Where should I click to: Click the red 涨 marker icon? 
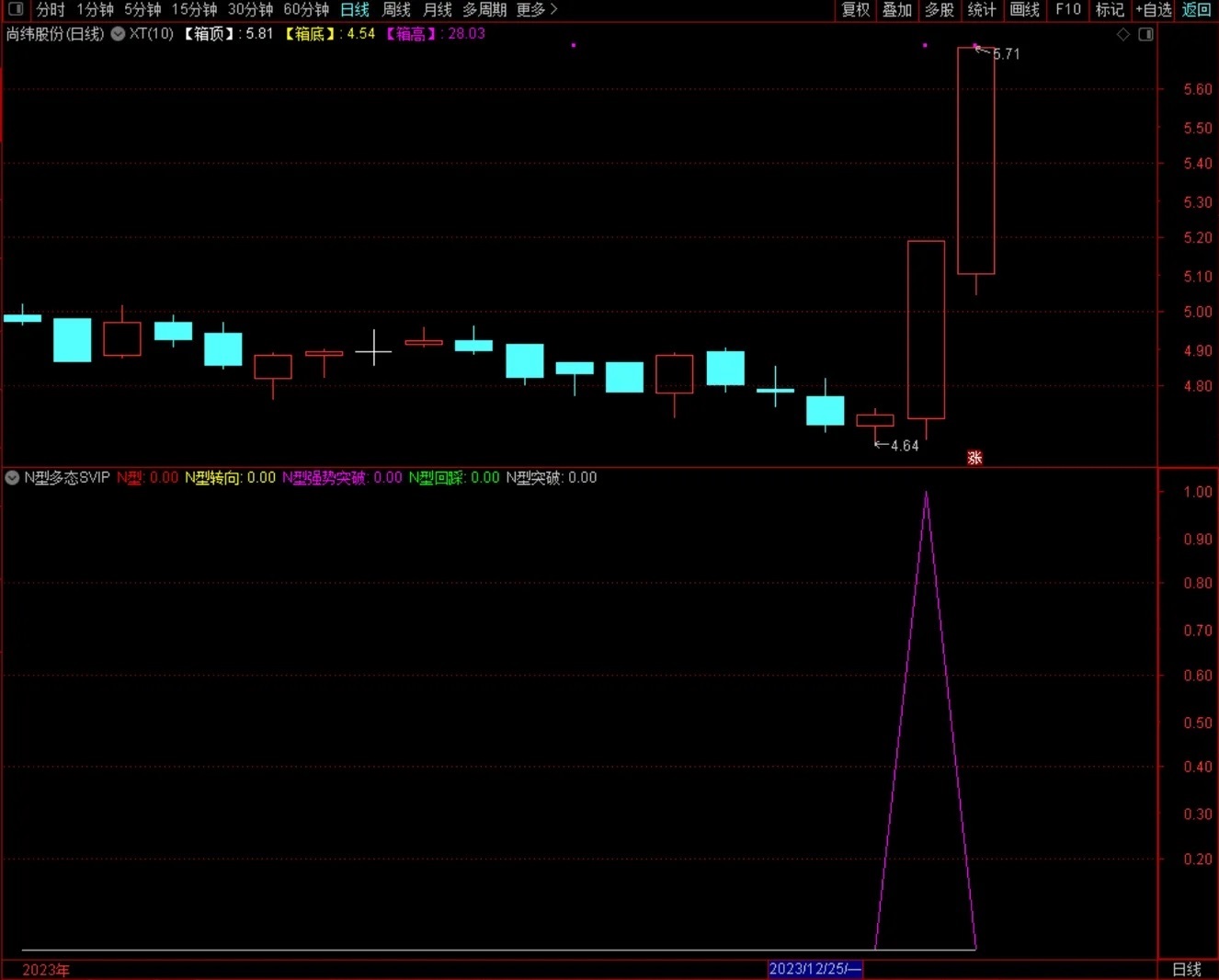click(974, 457)
